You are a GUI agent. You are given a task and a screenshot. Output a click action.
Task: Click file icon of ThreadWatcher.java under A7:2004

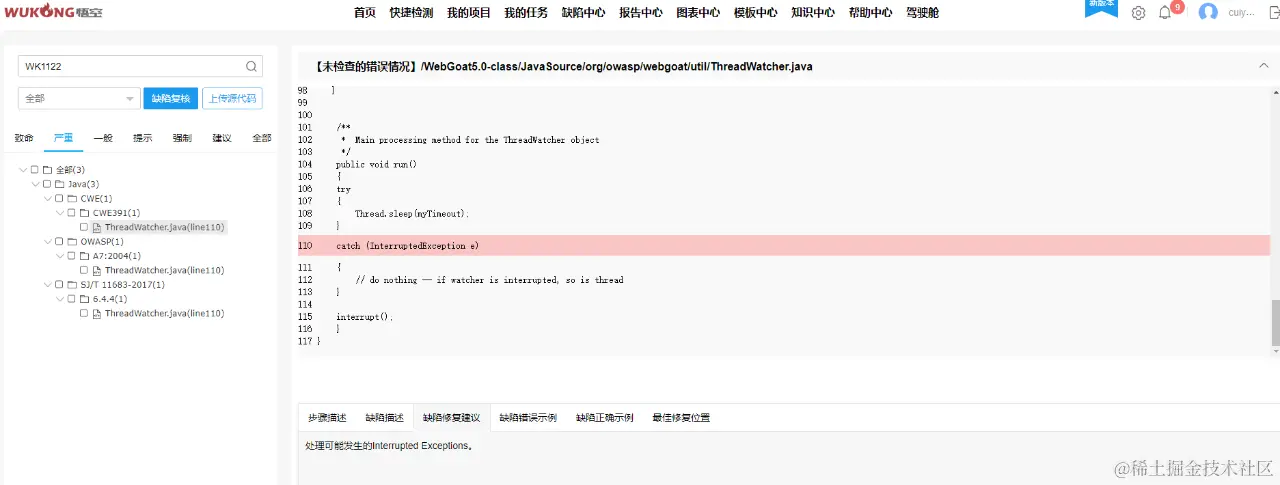pyautogui.click(x=96, y=270)
